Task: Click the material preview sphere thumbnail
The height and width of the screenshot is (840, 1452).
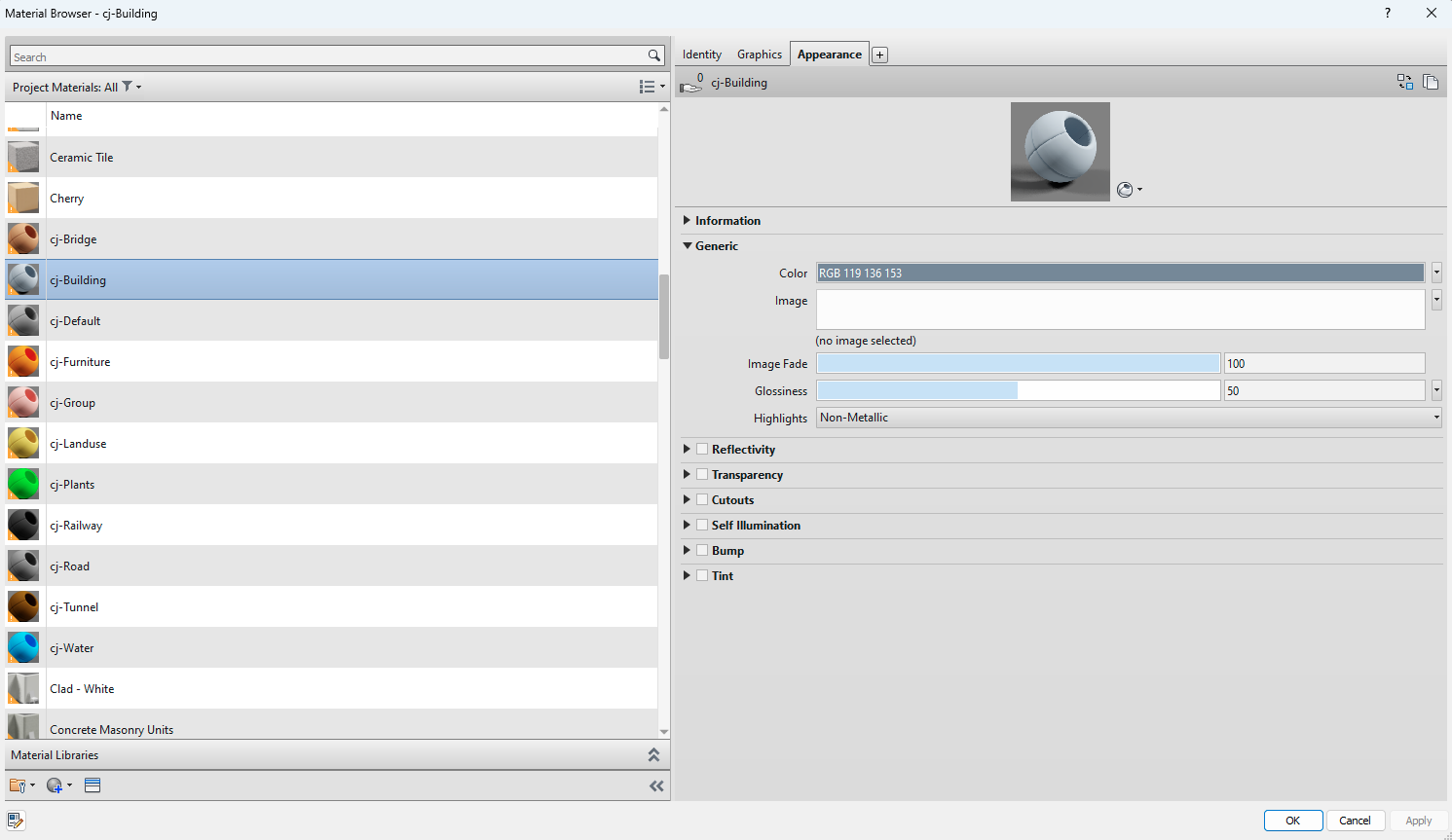Action: click(1061, 152)
